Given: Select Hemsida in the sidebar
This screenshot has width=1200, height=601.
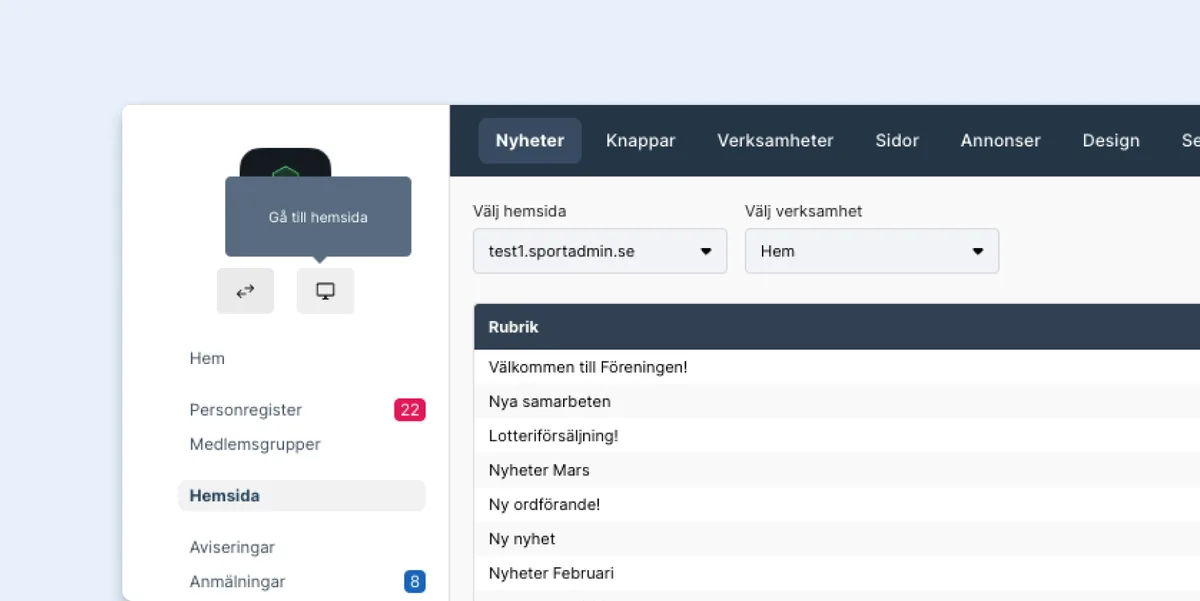Looking at the screenshot, I should [x=302, y=496].
